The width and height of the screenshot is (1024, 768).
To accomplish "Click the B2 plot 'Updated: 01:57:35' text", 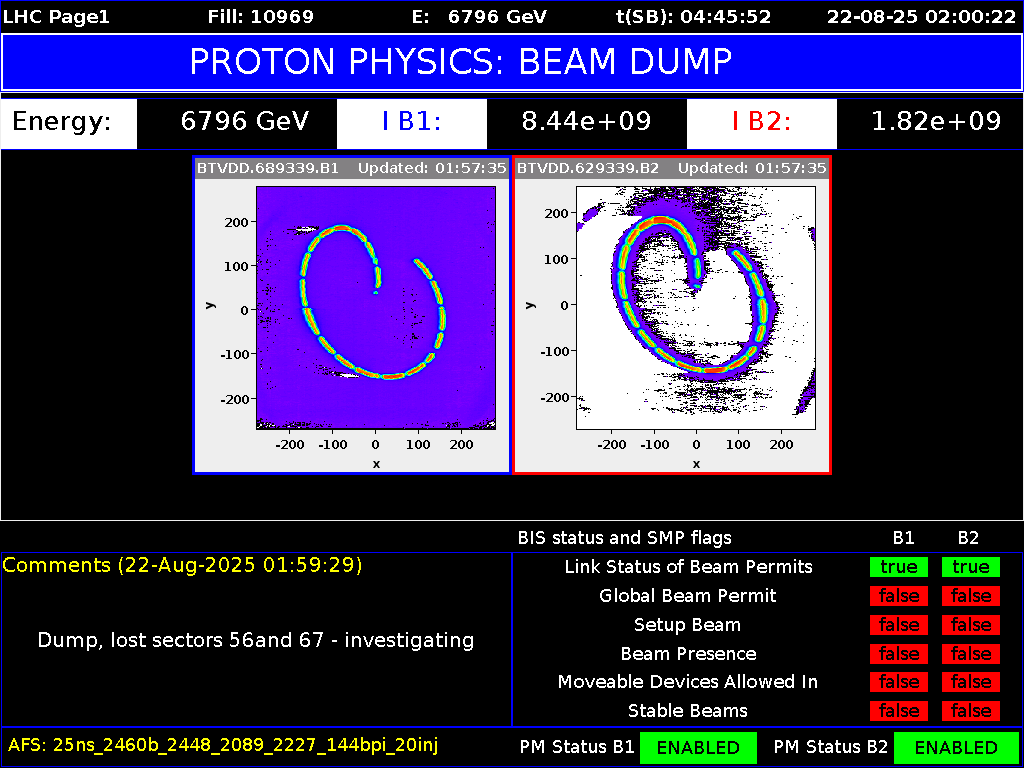I will pyautogui.click(x=752, y=168).
